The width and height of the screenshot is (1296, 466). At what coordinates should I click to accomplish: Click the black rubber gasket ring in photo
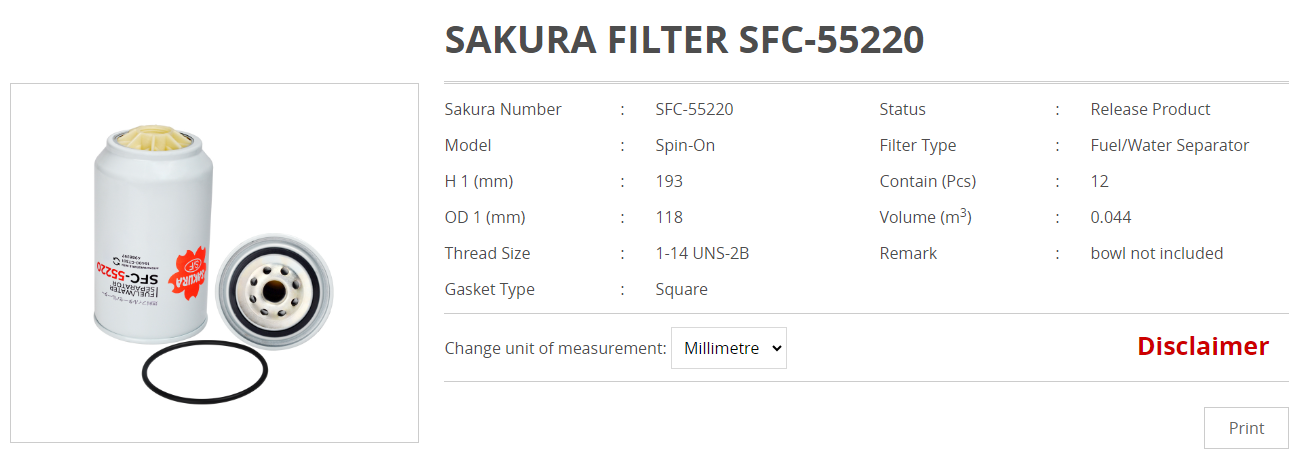click(204, 371)
